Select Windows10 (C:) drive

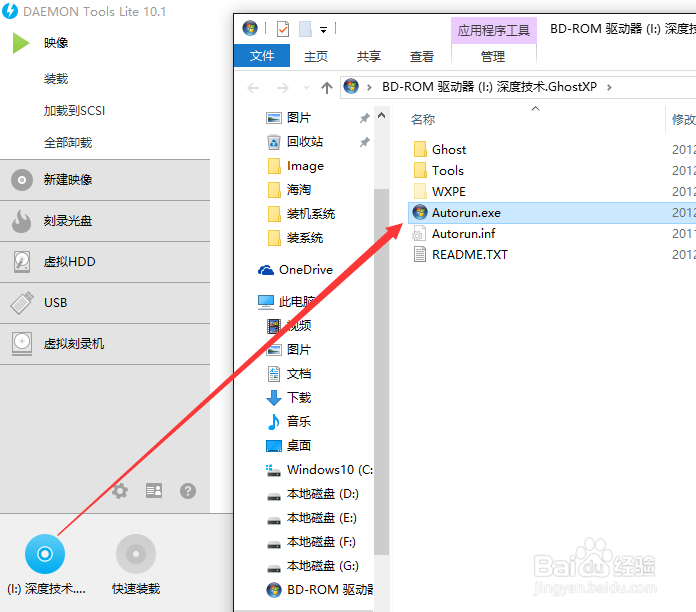click(319, 470)
